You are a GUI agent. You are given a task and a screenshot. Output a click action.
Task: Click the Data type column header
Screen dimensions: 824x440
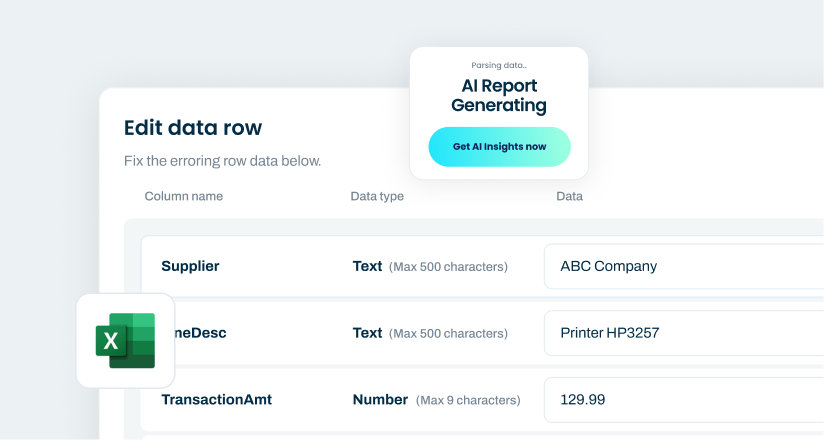377,196
